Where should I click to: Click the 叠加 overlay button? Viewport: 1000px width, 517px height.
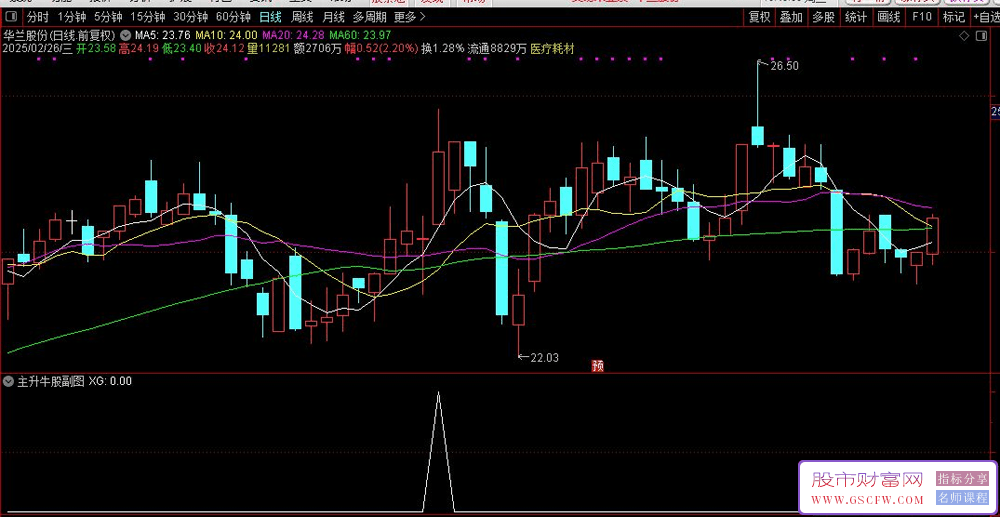[791, 17]
